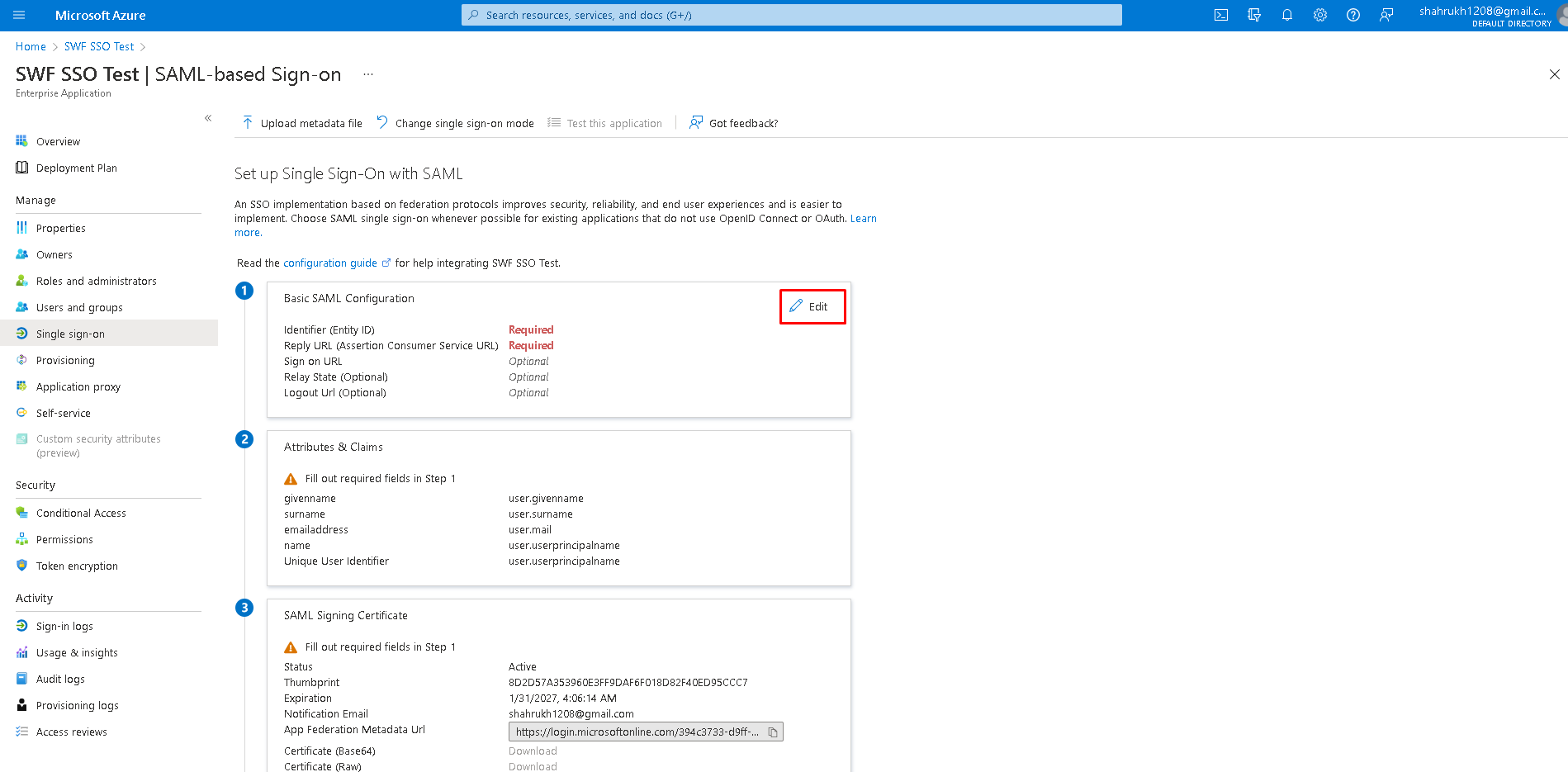Select the App Federation Metadata Url field

(x=646, y=732)
